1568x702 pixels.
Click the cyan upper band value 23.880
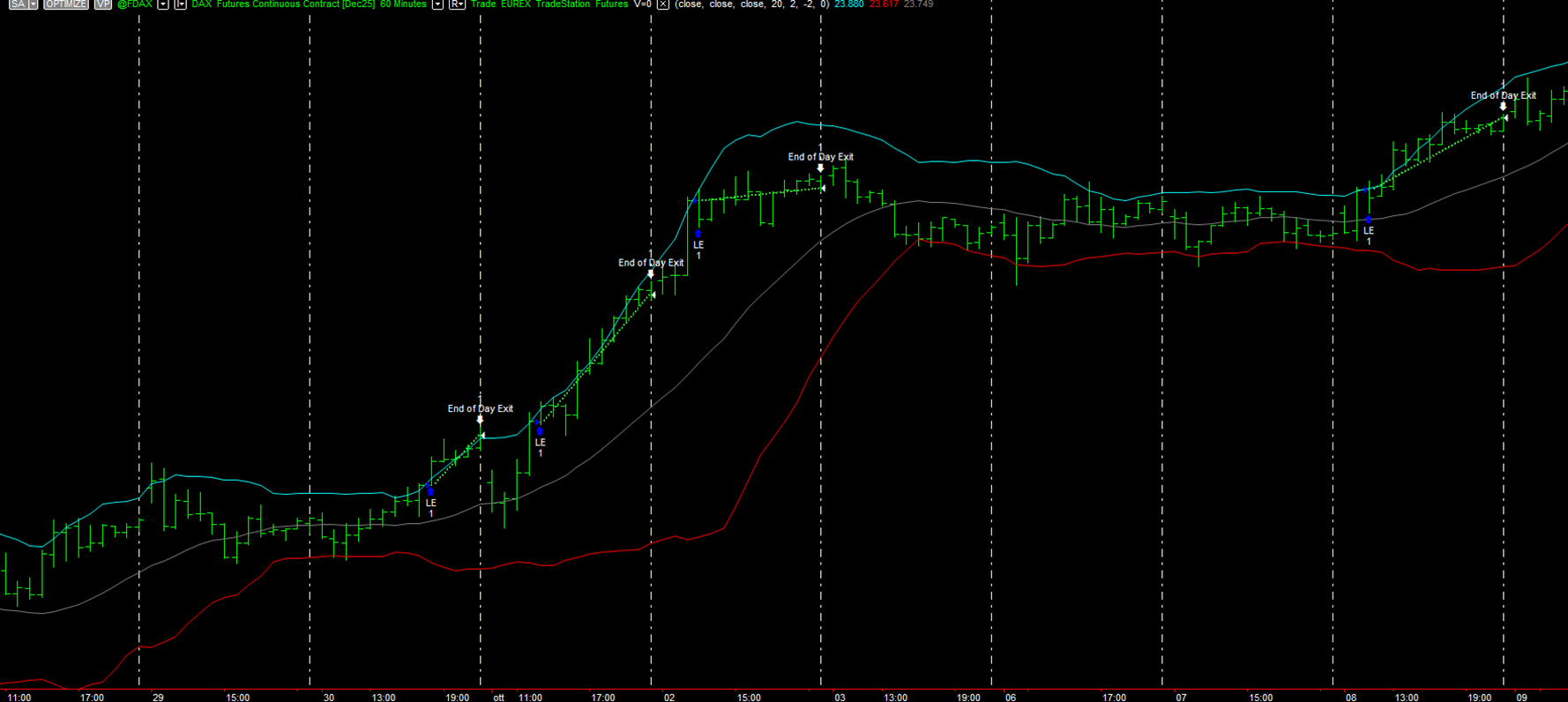pyautogui.click(x=849, y=4)
